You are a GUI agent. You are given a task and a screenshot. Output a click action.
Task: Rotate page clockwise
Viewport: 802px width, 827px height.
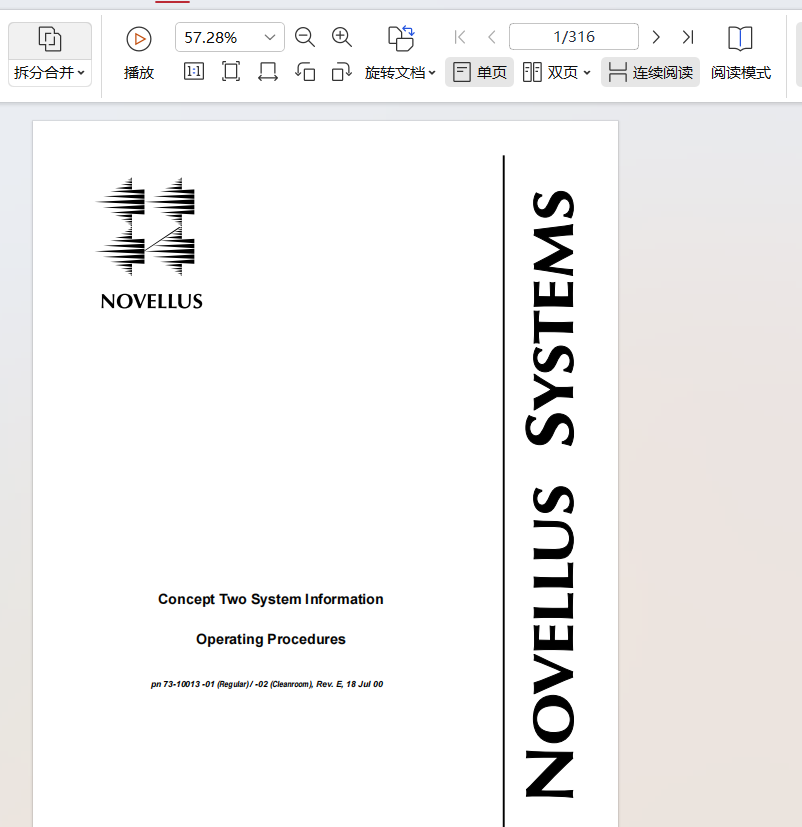[342, 72]
